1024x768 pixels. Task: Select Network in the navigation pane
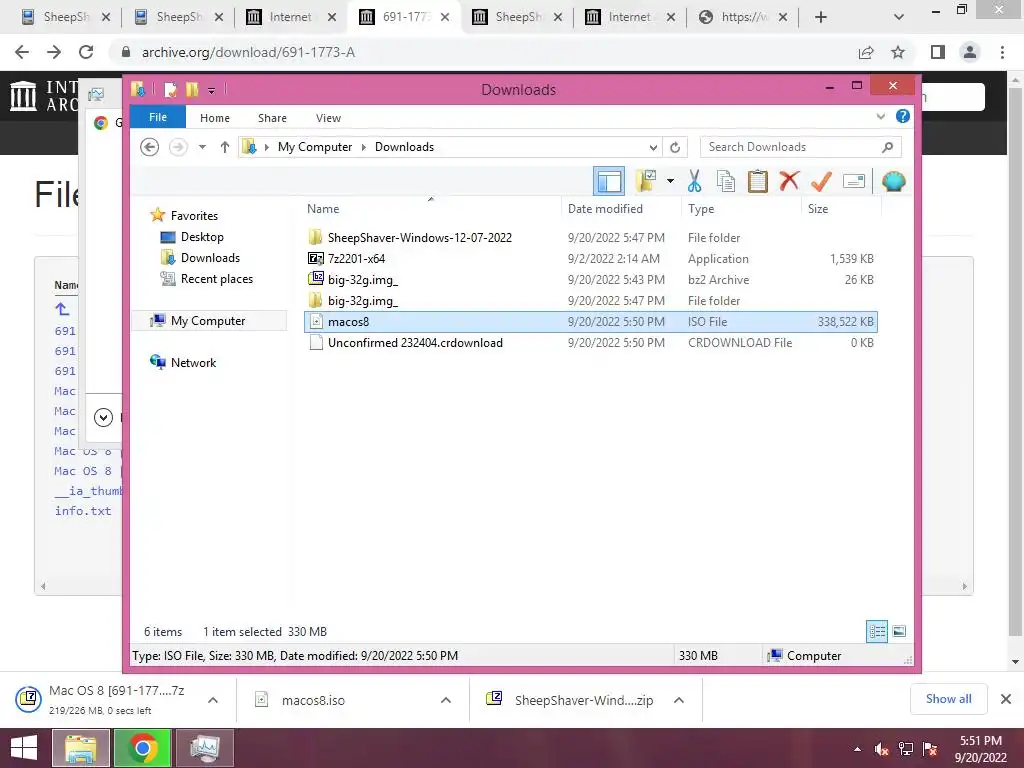[x=193, y=362]
